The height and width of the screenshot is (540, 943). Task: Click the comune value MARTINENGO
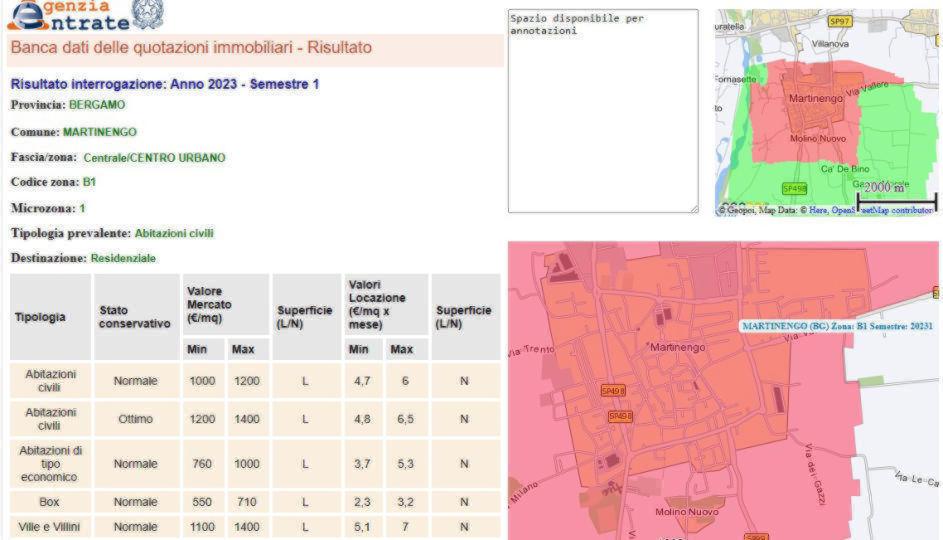(x=100, y=132)
